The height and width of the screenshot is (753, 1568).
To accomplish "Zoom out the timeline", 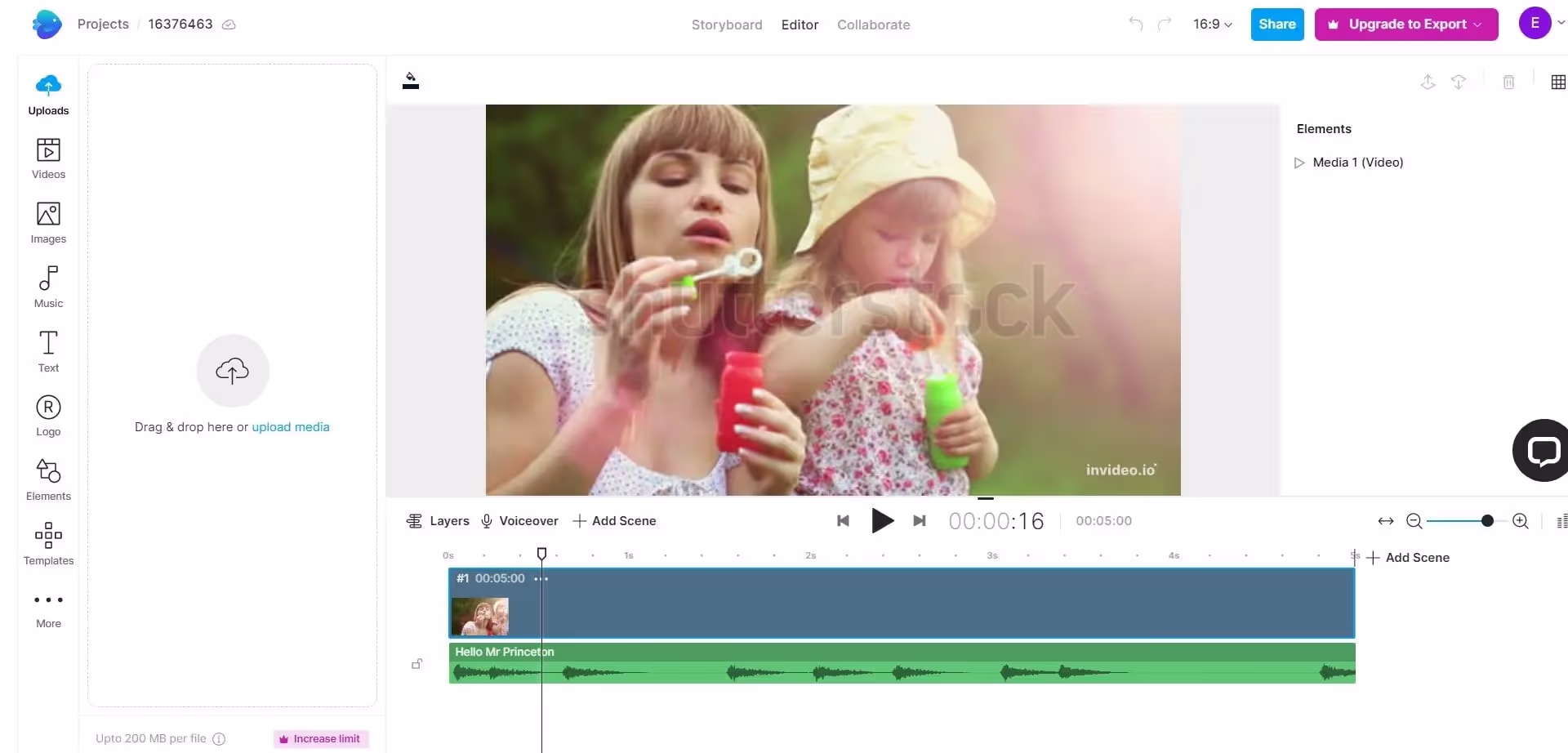I will 1414,521.
